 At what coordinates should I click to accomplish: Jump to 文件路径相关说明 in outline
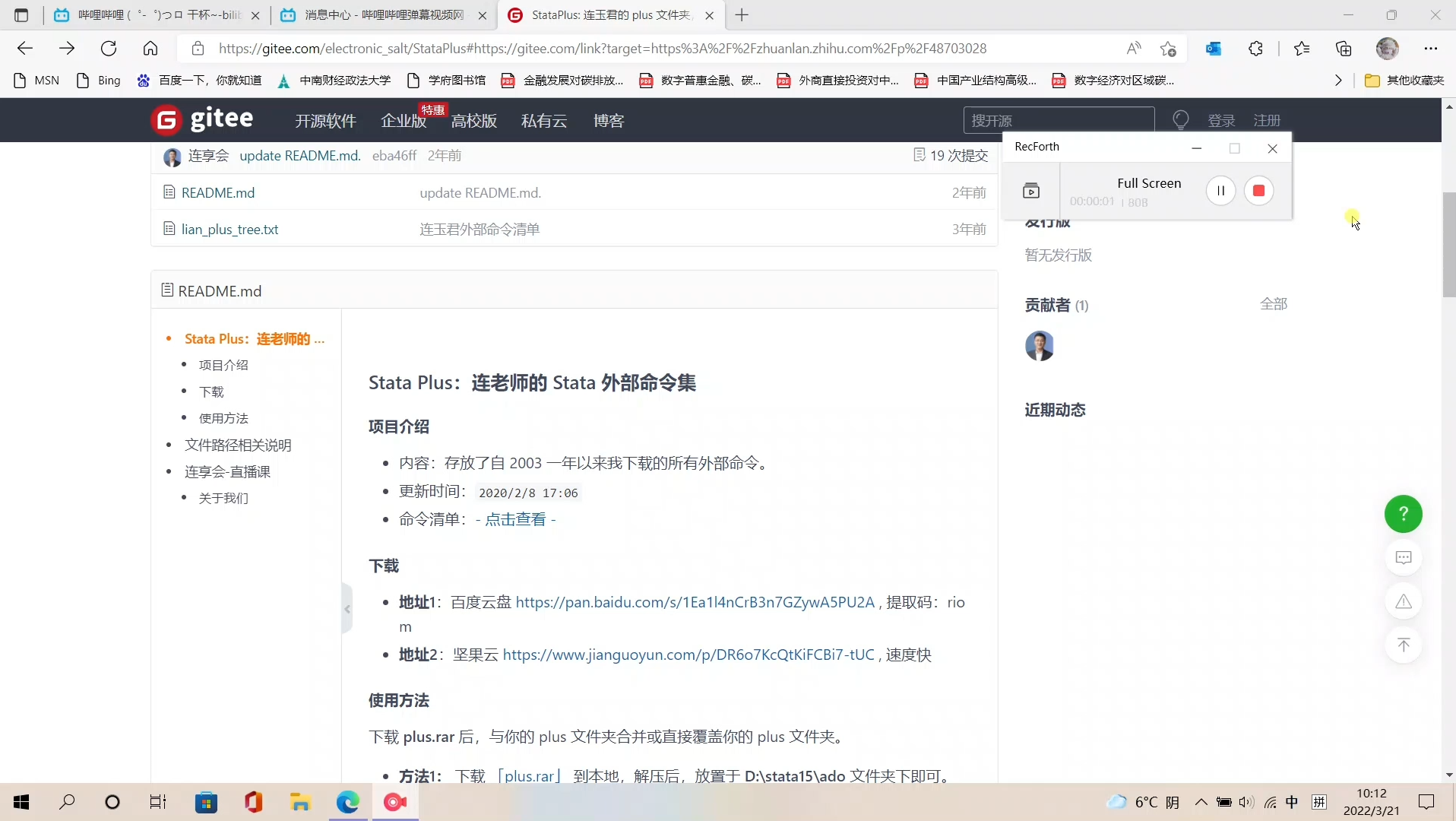click(x=238, y=445)
